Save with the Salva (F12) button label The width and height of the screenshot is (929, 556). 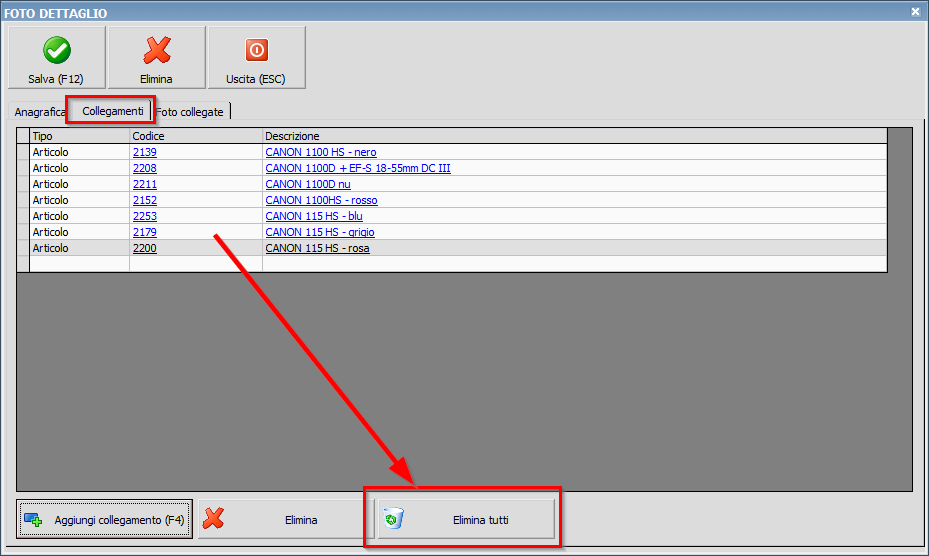[x=56, y=79]
